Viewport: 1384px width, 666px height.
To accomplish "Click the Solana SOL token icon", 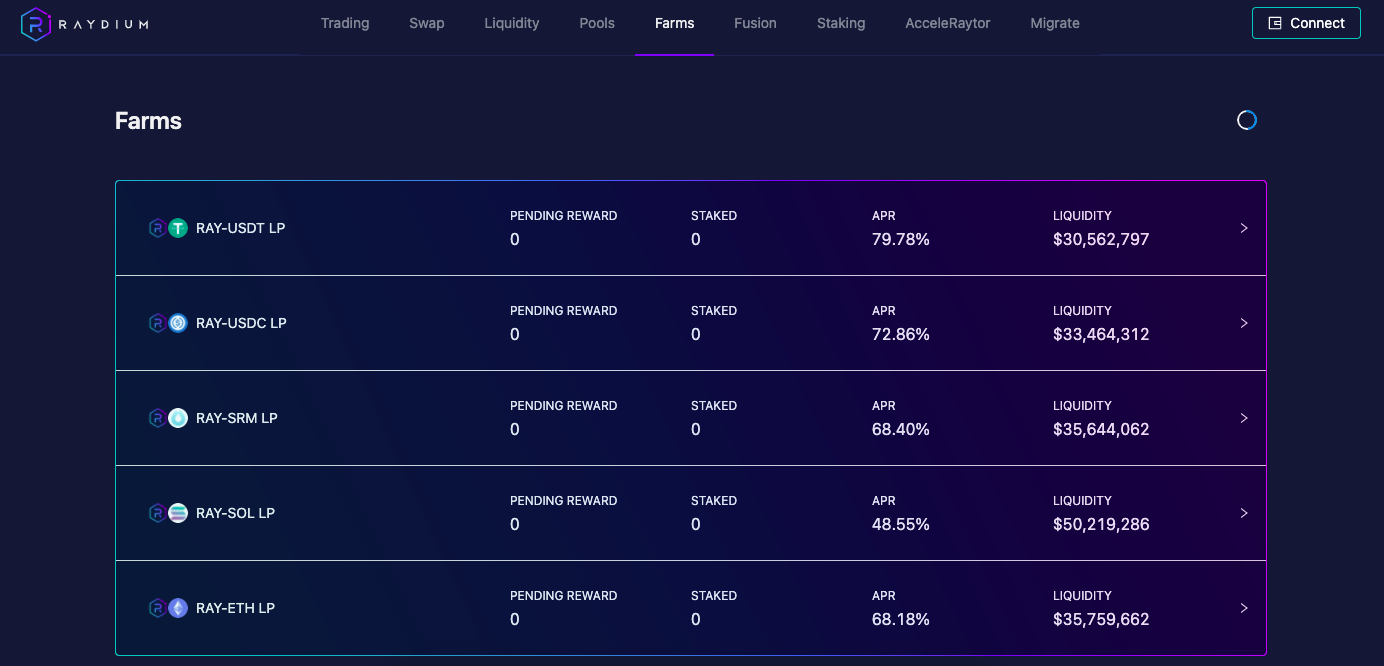I will tap(178, 513).
